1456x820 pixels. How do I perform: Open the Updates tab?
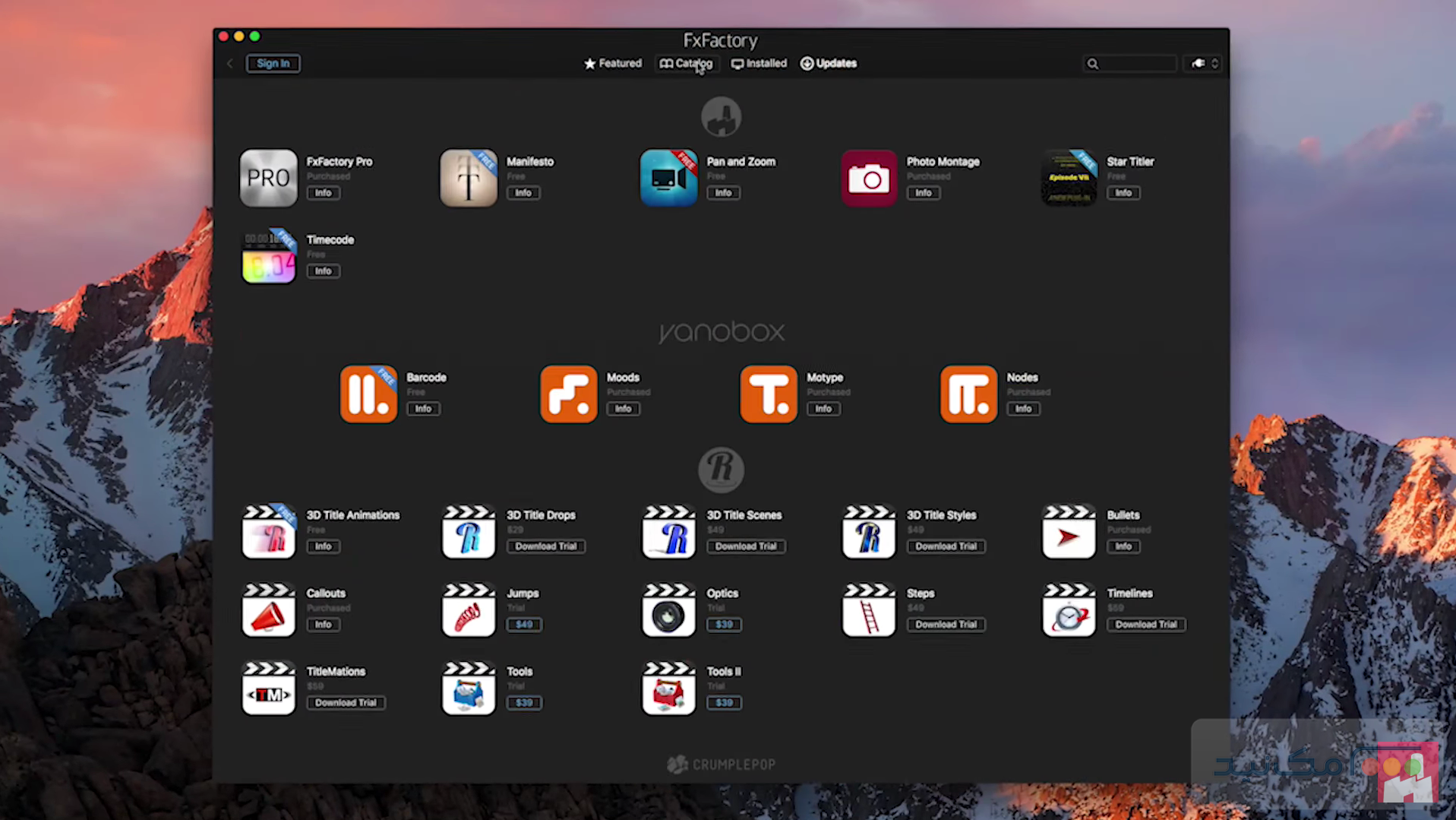829,64
